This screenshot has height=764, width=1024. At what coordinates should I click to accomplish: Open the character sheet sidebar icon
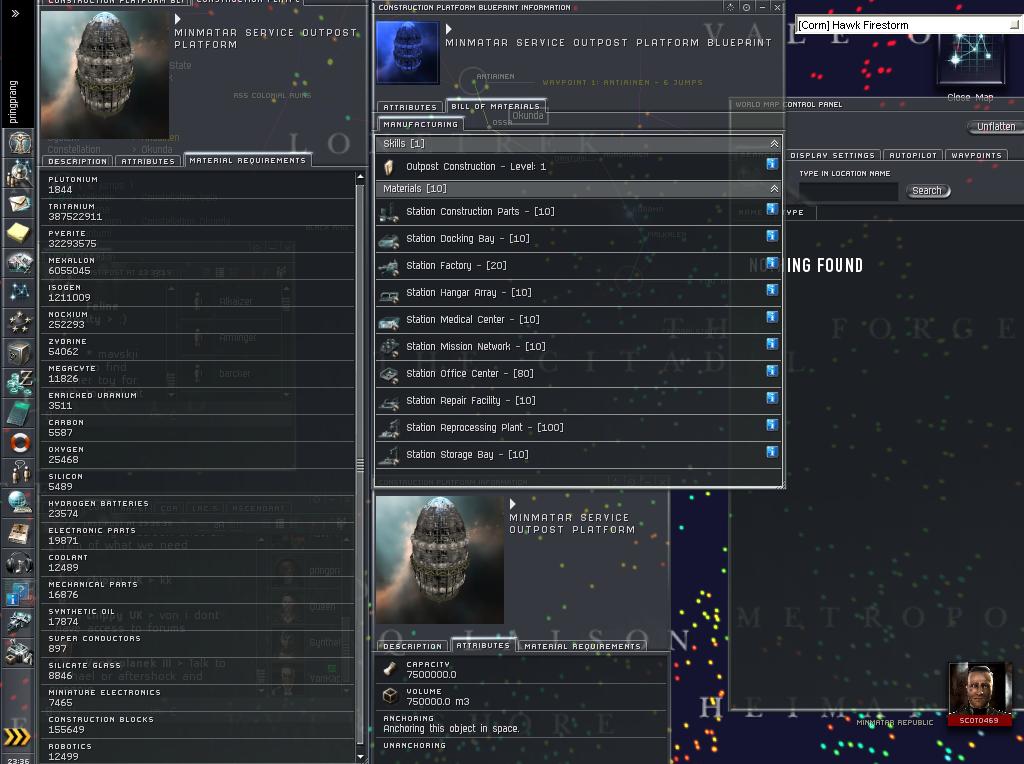pos(18,142)
